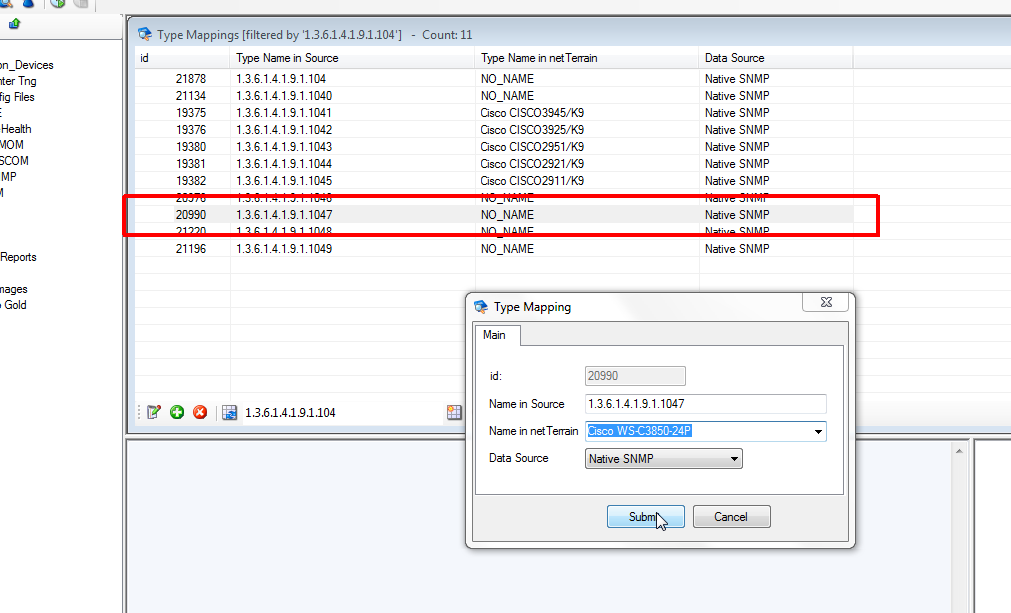
Task: Sort by Type Name in Source column
Action: 287,58
